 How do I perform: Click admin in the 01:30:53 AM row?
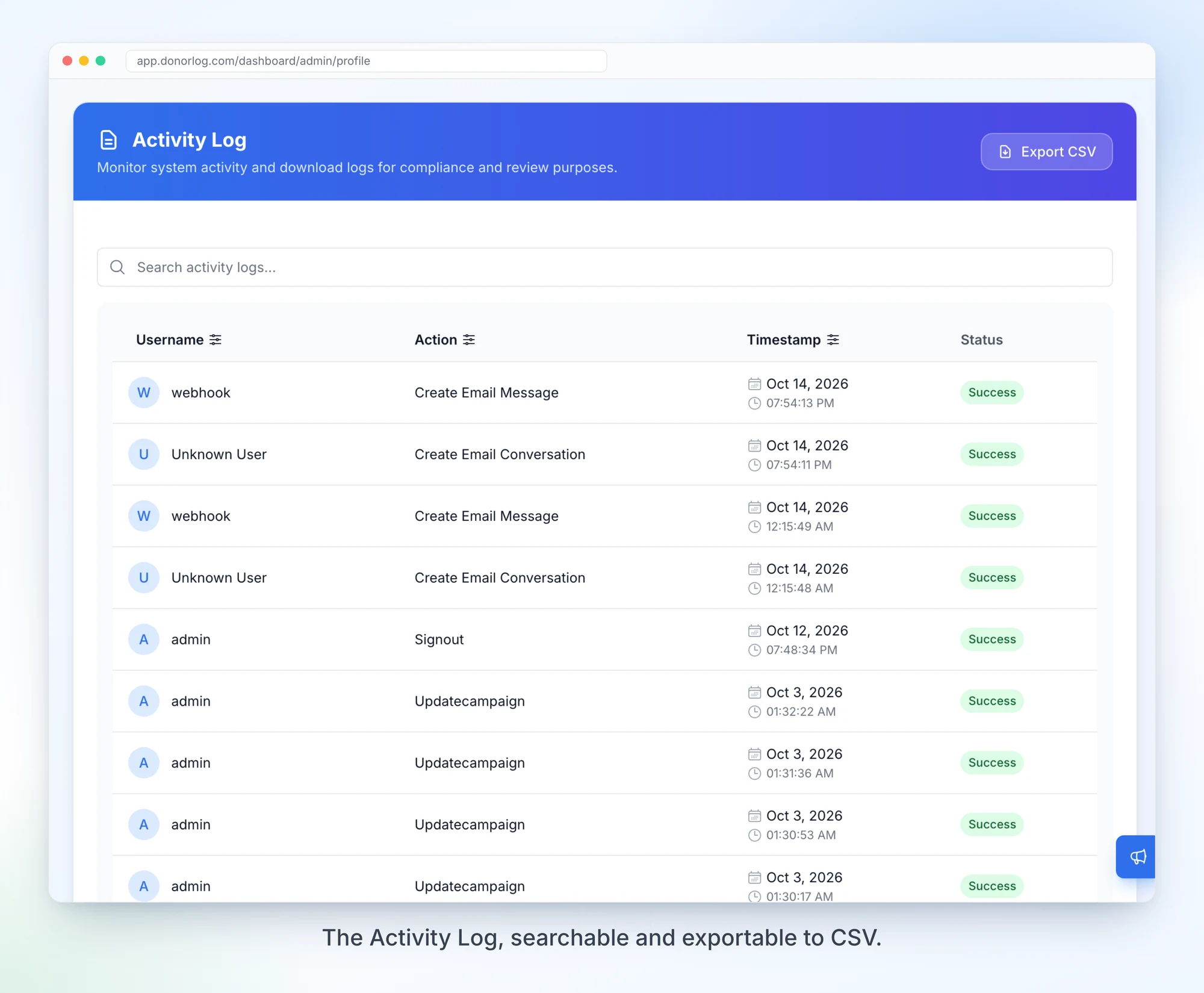point(191,824)
